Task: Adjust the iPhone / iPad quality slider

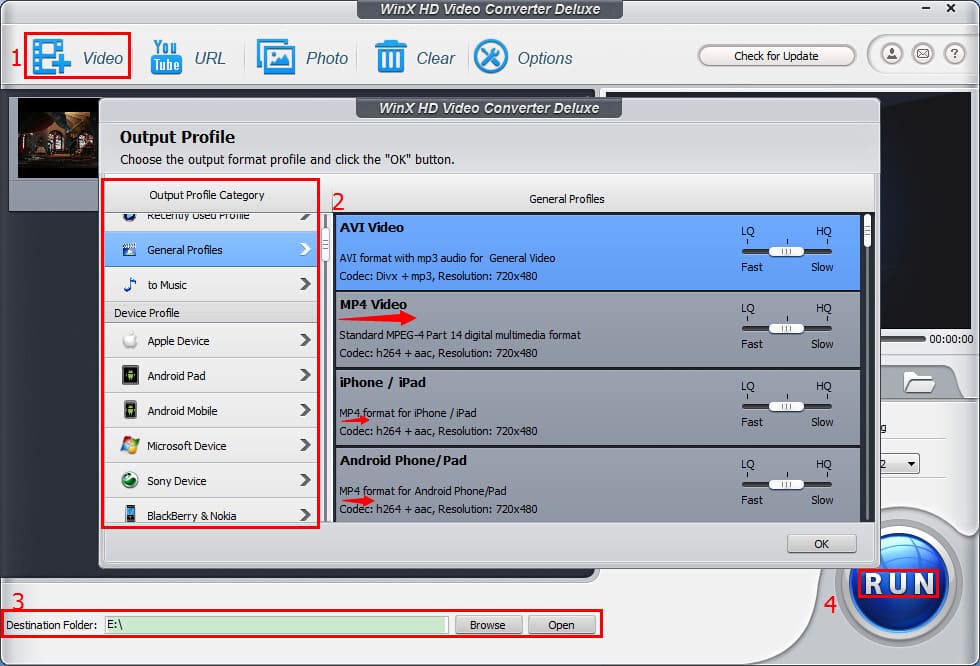Action: point(786,407)
